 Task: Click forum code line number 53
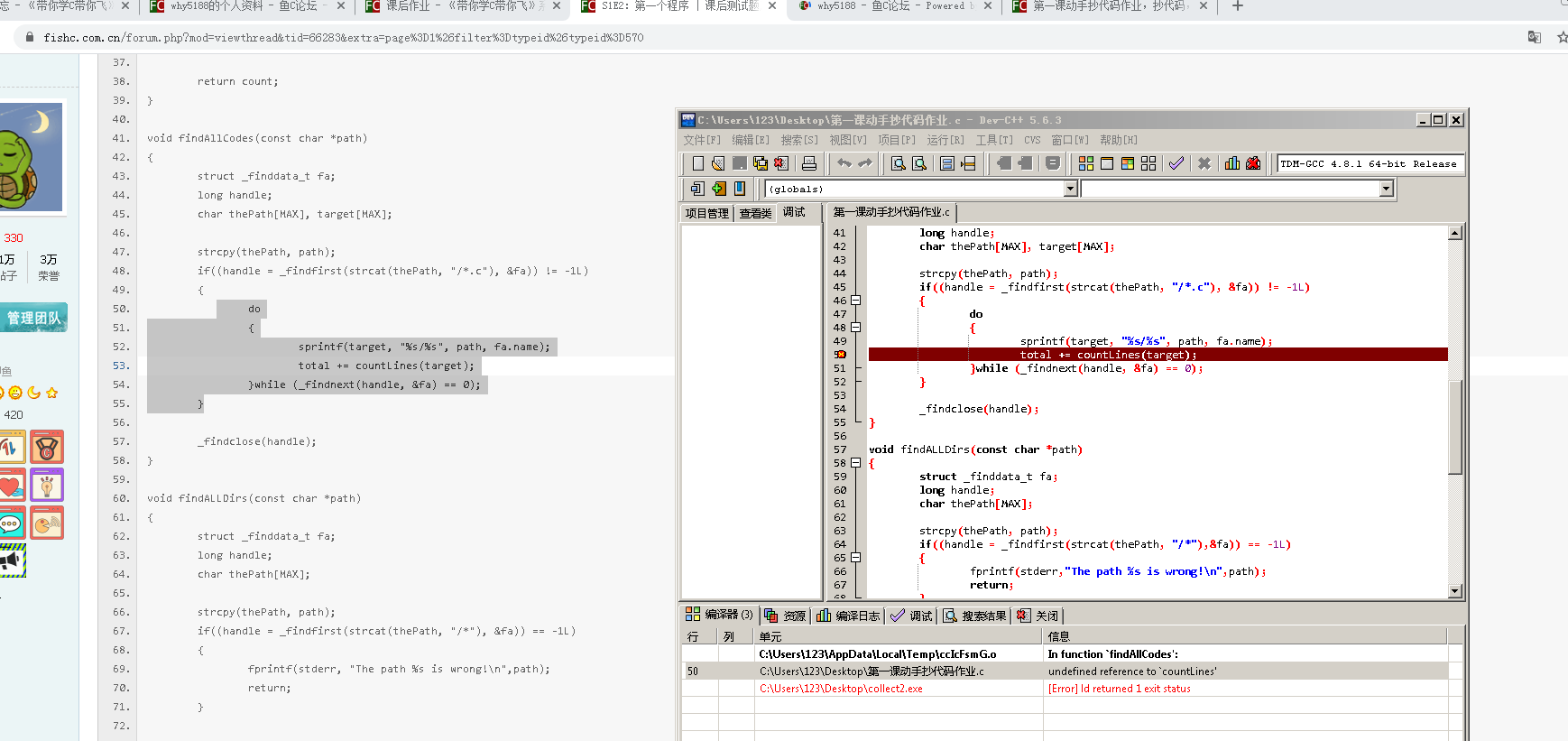point(121,366)
